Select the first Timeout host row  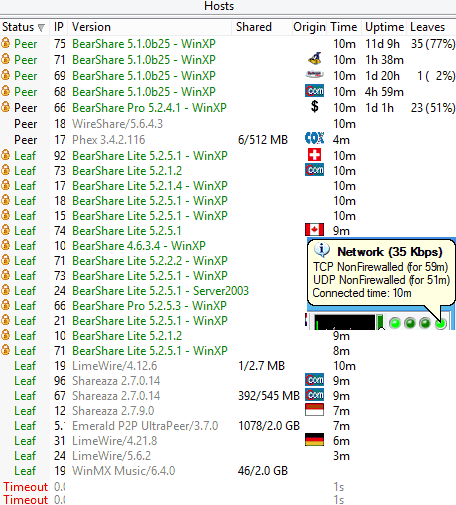228,487
